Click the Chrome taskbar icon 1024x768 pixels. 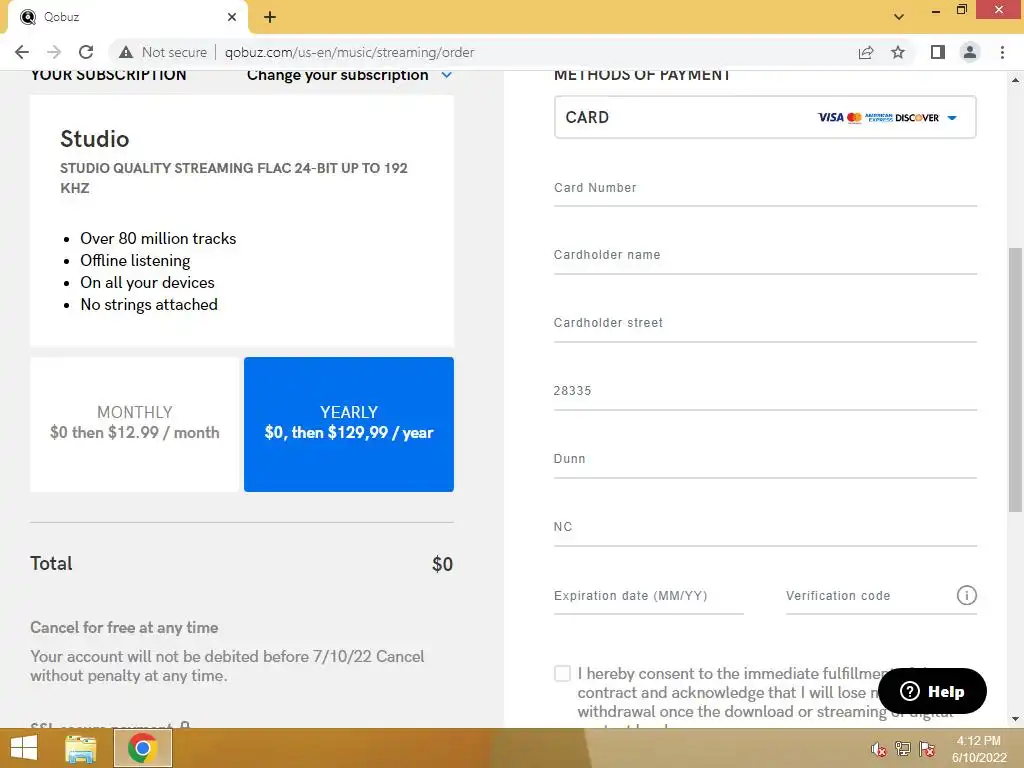(x=142, y=748)
